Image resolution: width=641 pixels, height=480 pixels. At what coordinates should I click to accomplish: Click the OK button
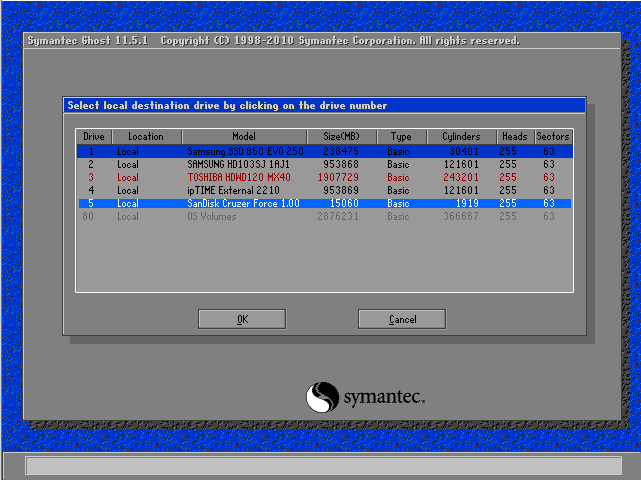coord(242,319)
